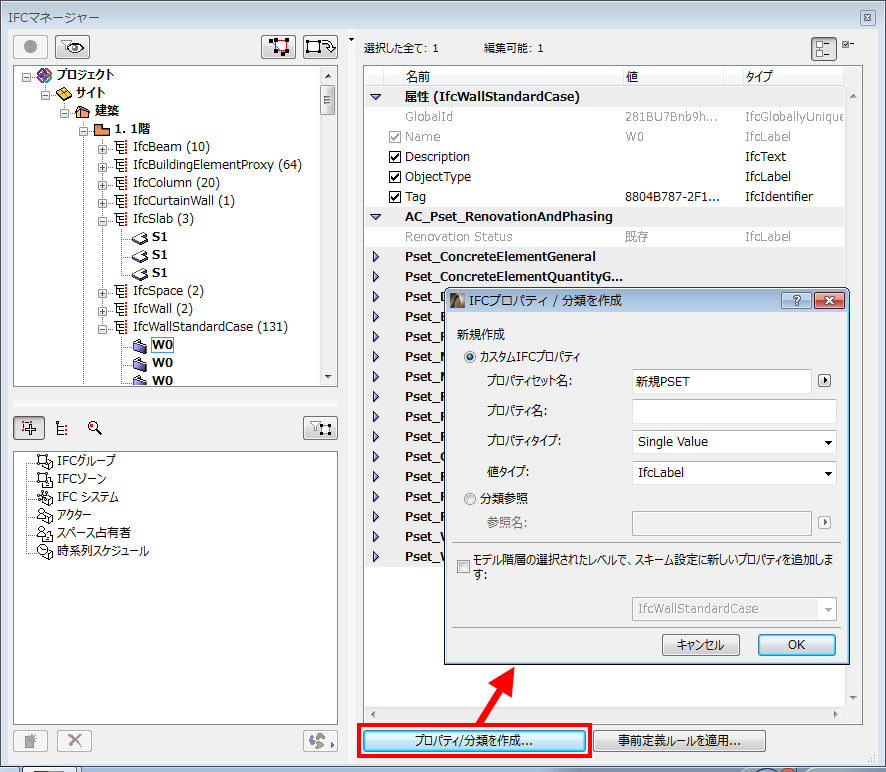Select the IFCグループ item
This screenshot has width=886, height=772.
(x=86, y=461)
